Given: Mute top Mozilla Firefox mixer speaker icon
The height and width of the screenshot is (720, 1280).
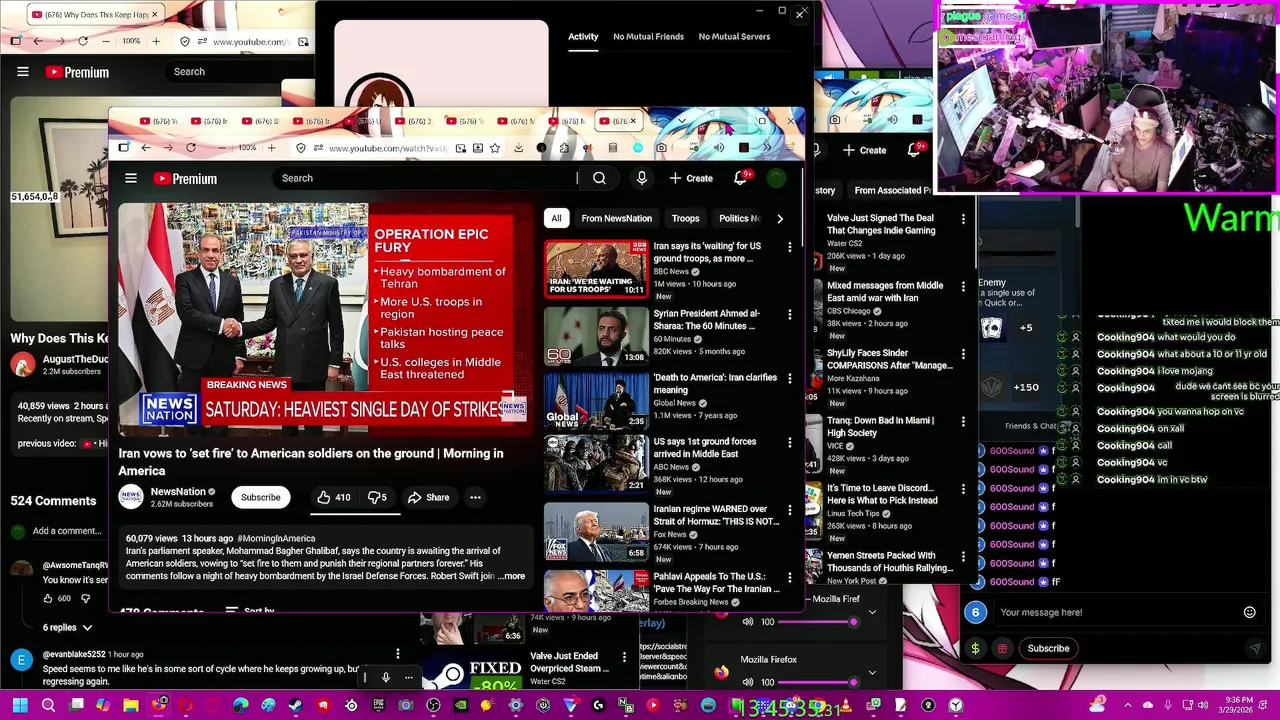Looking at the screenshot, I should 748,622.
